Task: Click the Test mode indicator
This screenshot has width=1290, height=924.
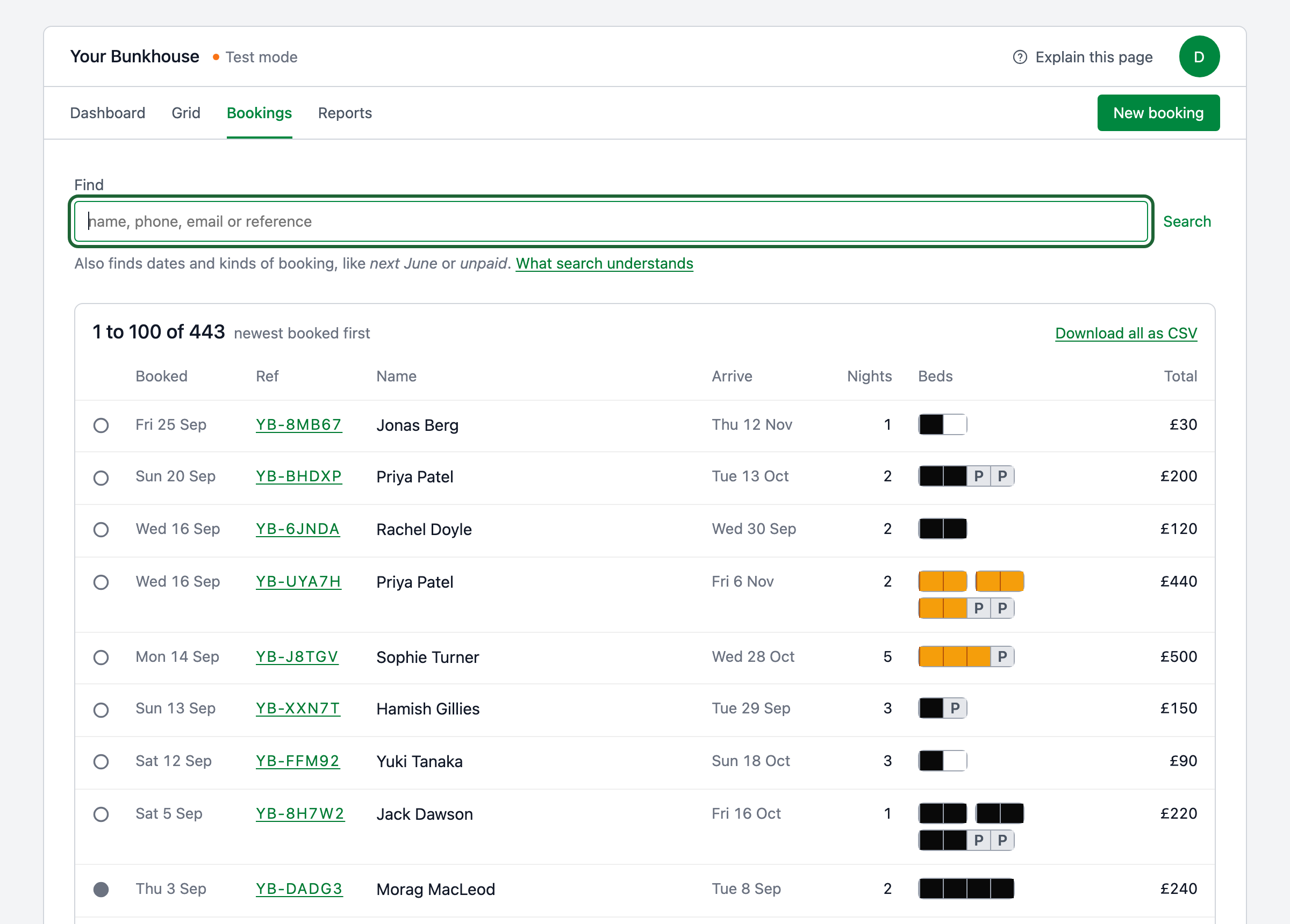Action: pyautogui.click(x=255, y=57)
